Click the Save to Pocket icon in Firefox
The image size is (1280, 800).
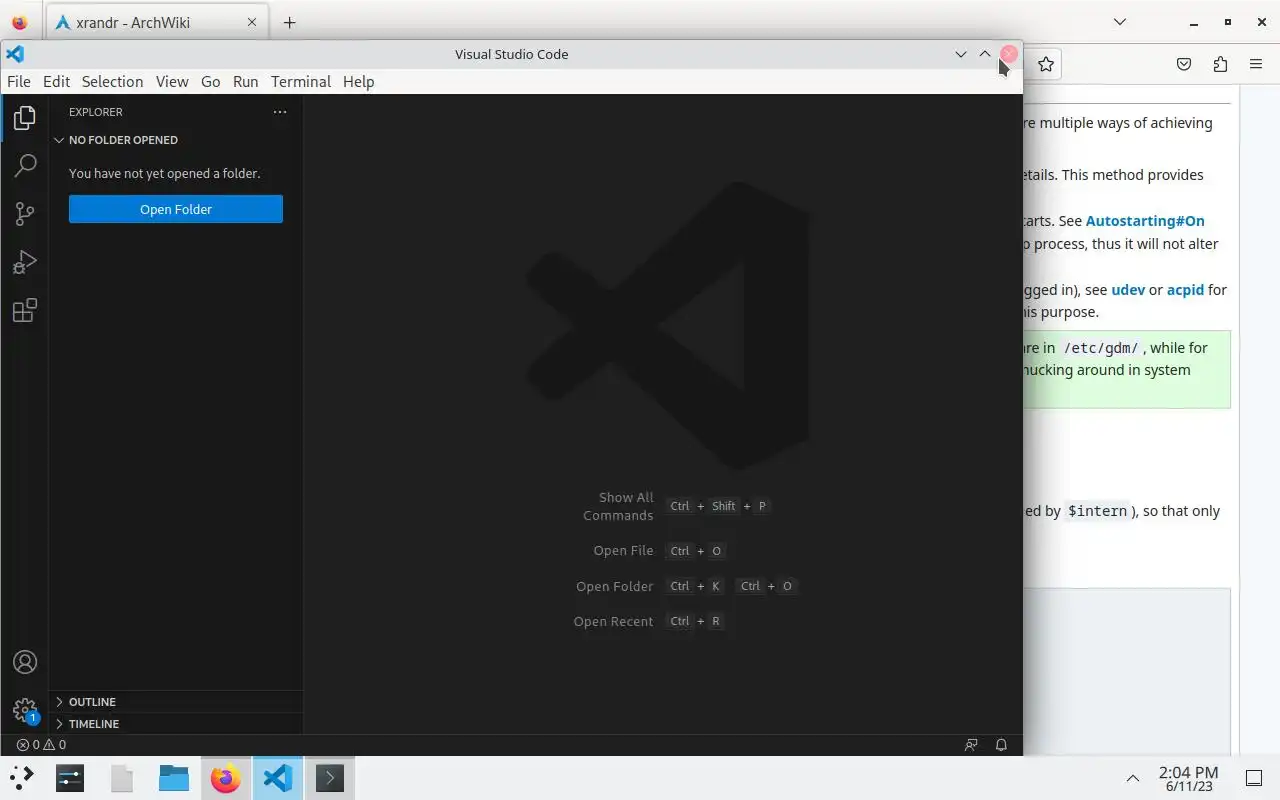(1184, 64)
